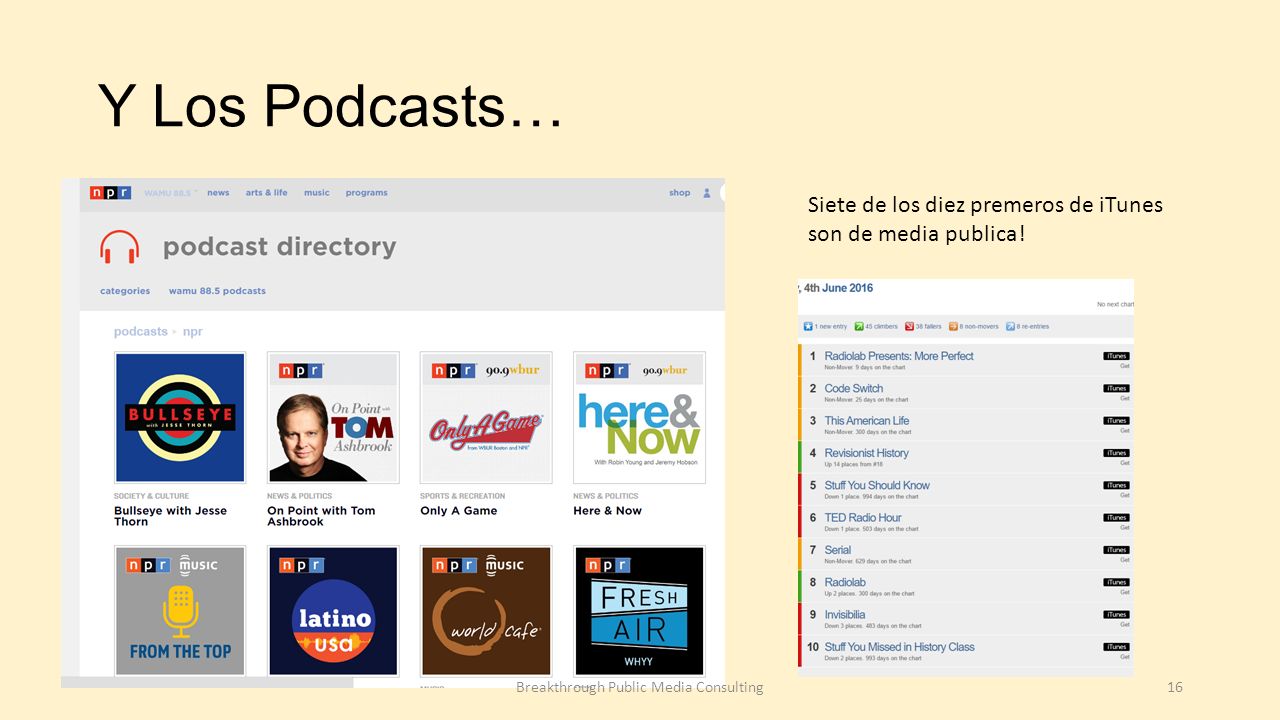Click the Get link for Serial
This screenshot has width=1280, height=720.
point(1125,560)
